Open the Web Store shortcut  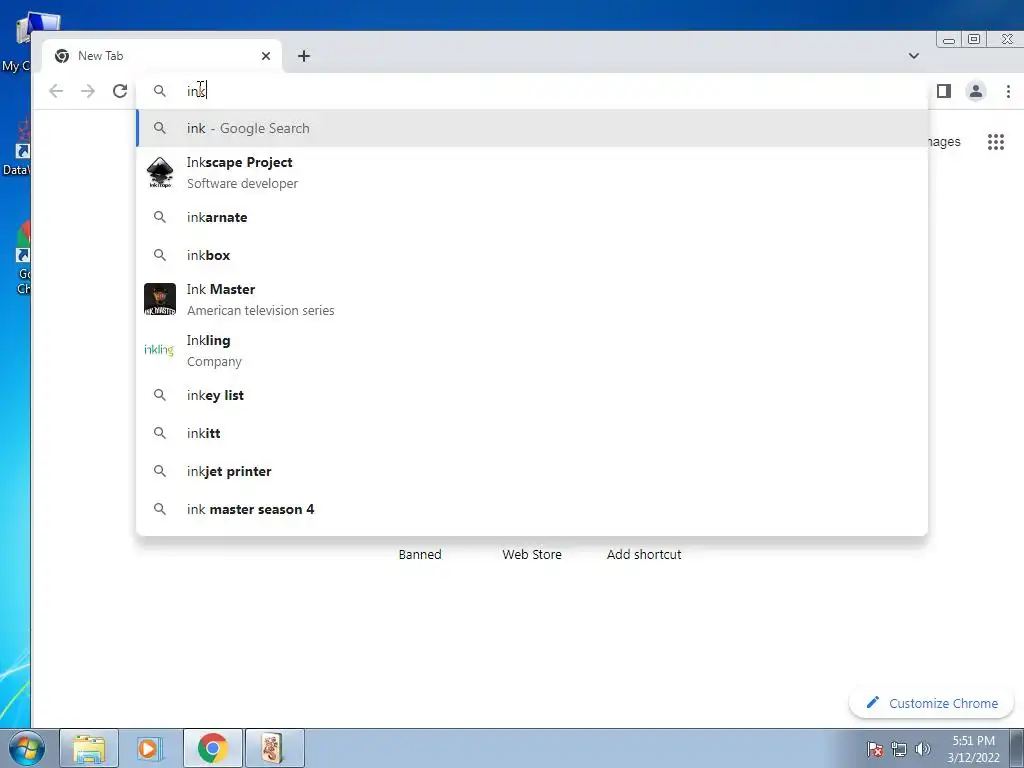pos(532,554)
